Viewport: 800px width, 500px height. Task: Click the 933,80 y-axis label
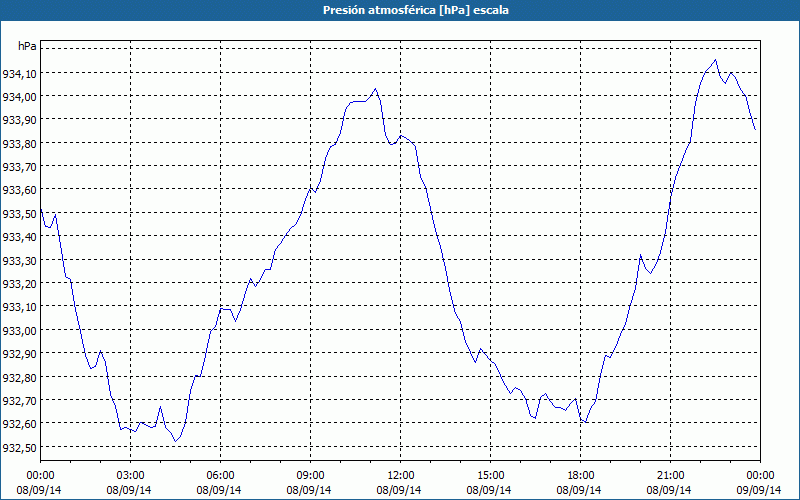click(x=19, y=144)
